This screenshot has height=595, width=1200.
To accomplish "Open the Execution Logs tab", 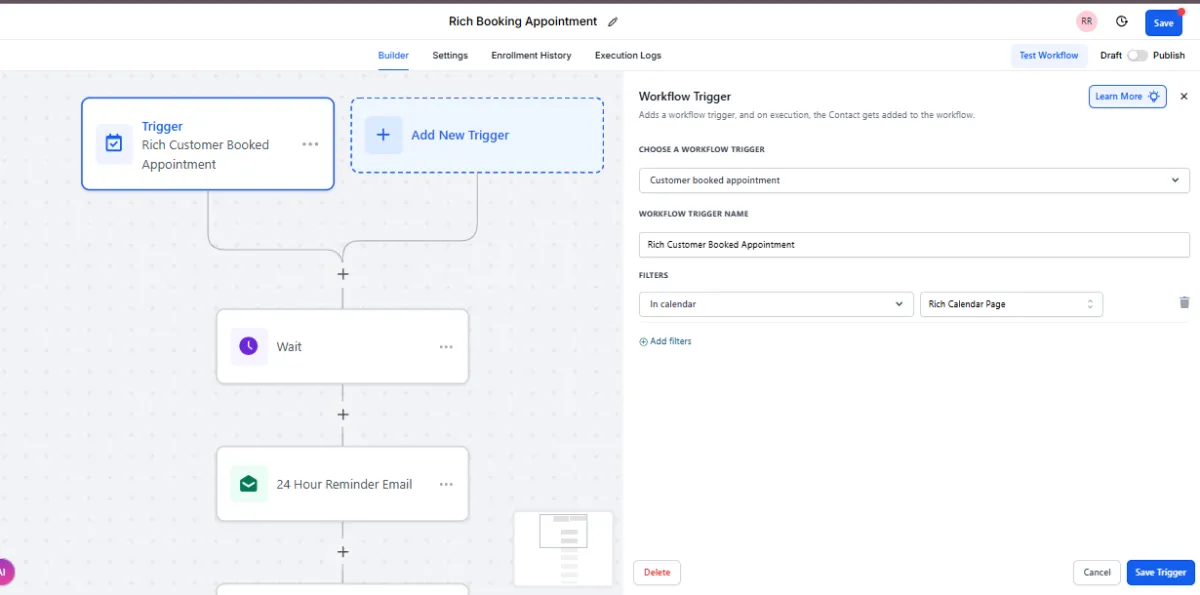I will (x=628, y=55).
